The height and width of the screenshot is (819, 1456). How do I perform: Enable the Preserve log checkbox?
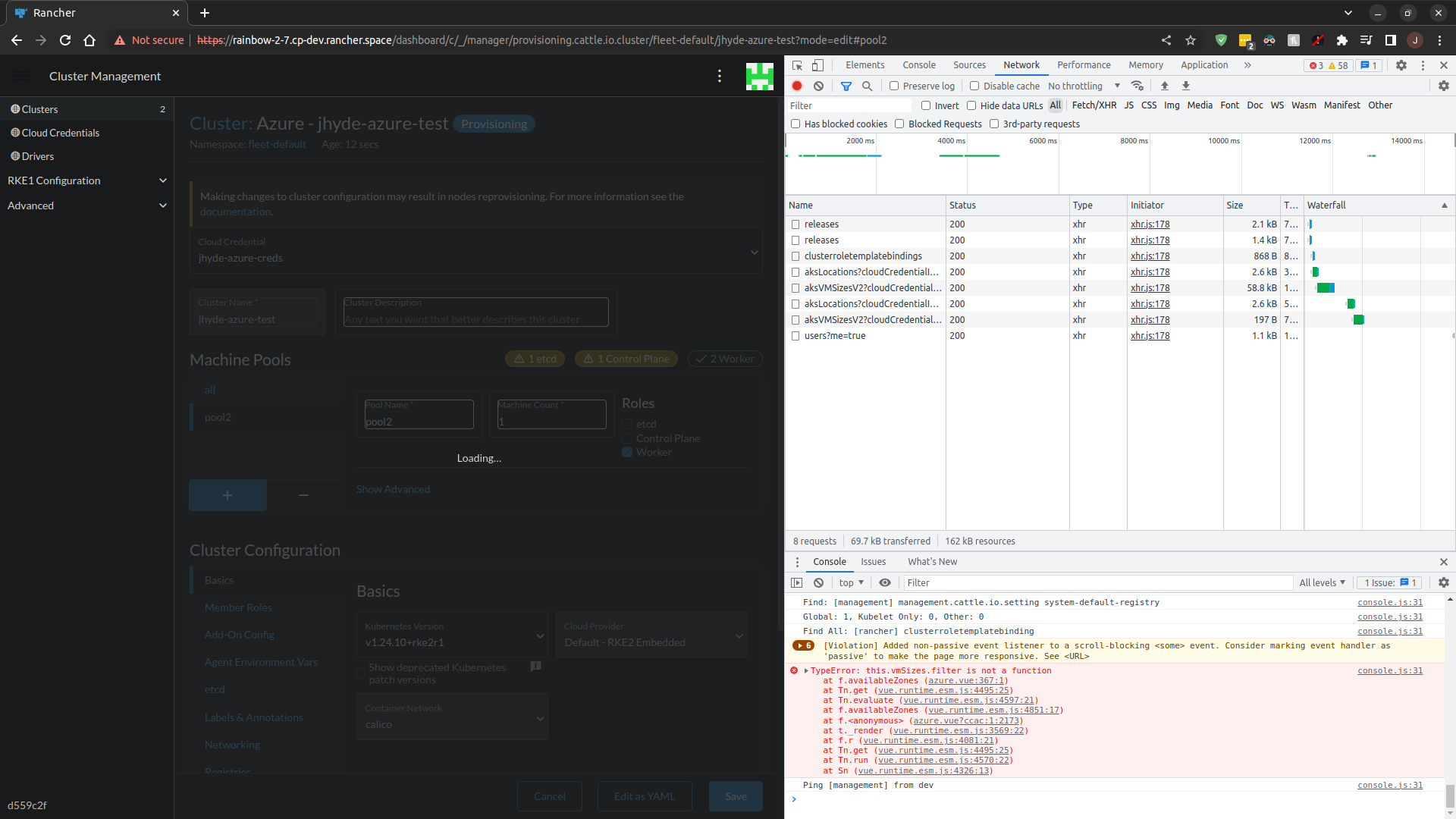(894, 86)
